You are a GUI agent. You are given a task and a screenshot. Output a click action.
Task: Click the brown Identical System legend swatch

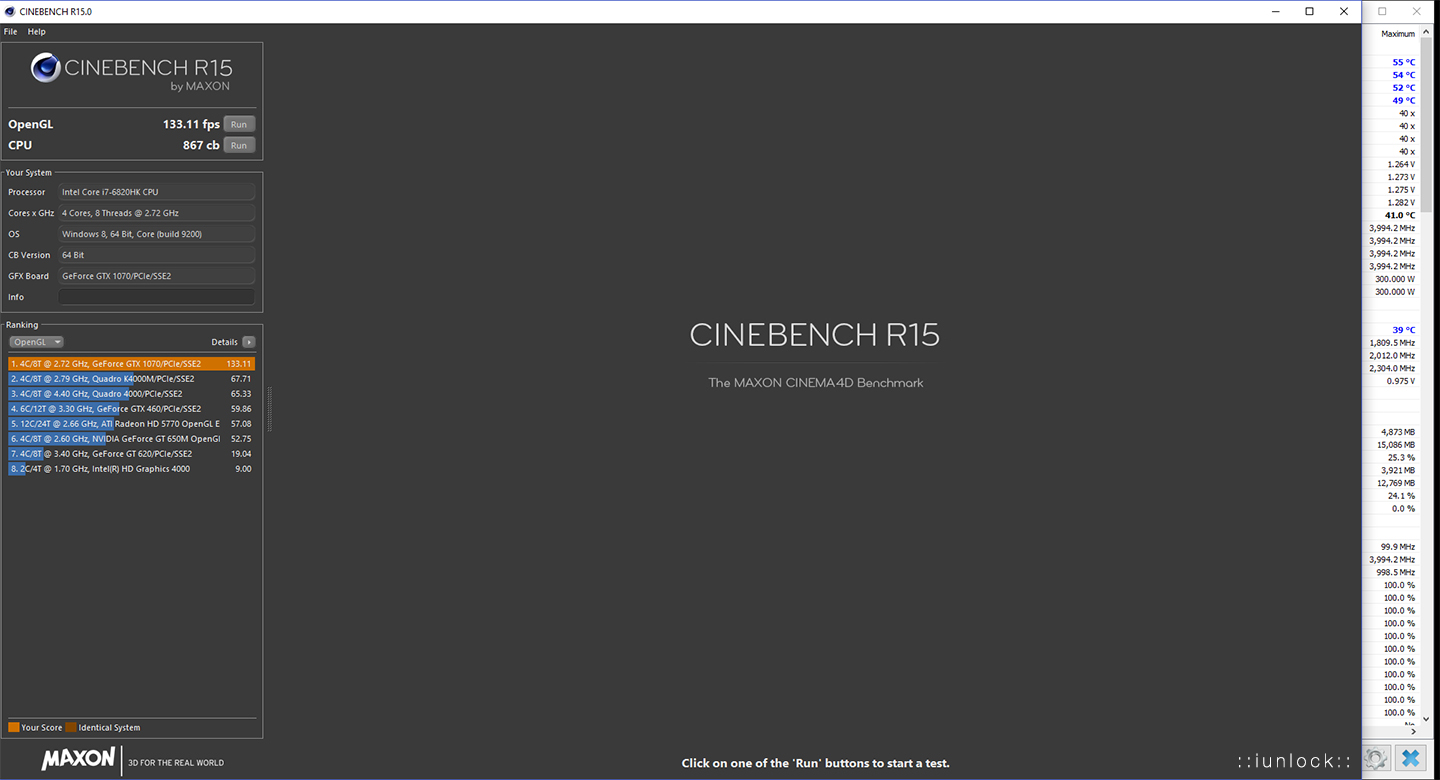coord(71,727)
